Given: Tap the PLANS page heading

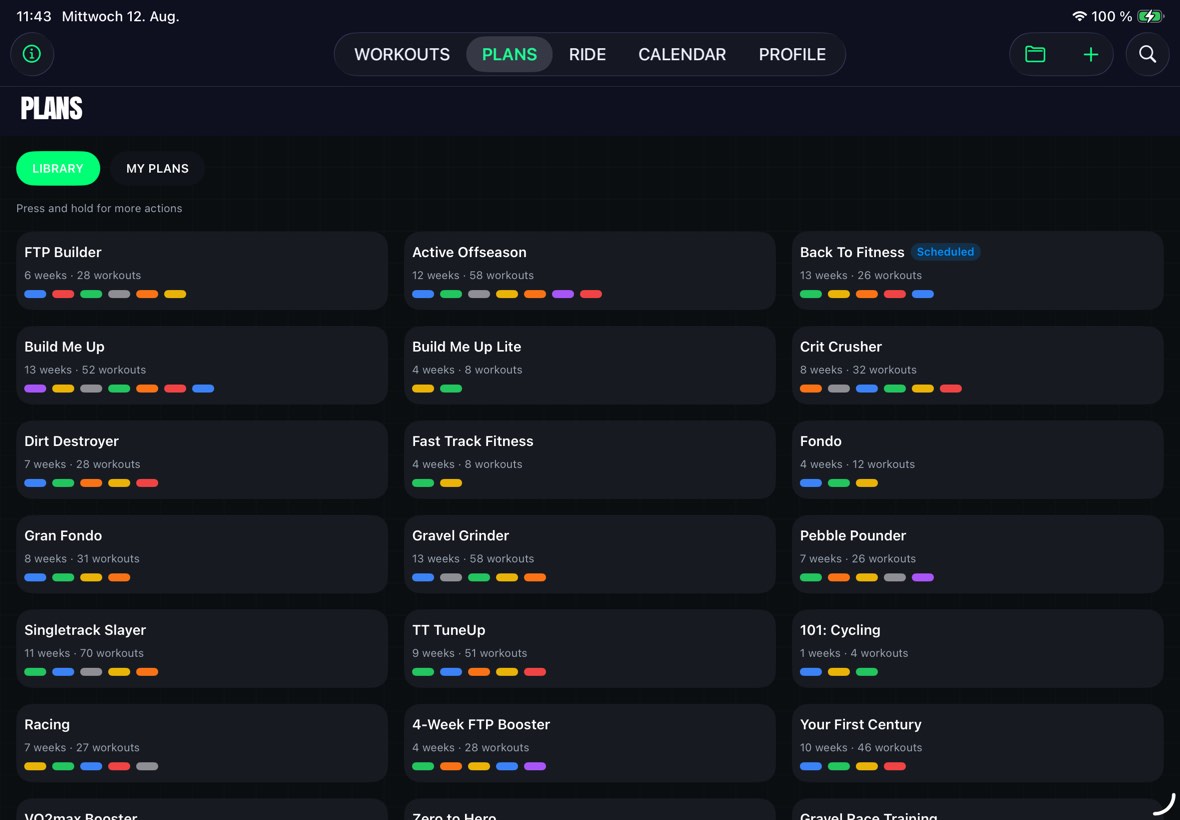Looking at the screenshot, I should click(x=51, y=109).
